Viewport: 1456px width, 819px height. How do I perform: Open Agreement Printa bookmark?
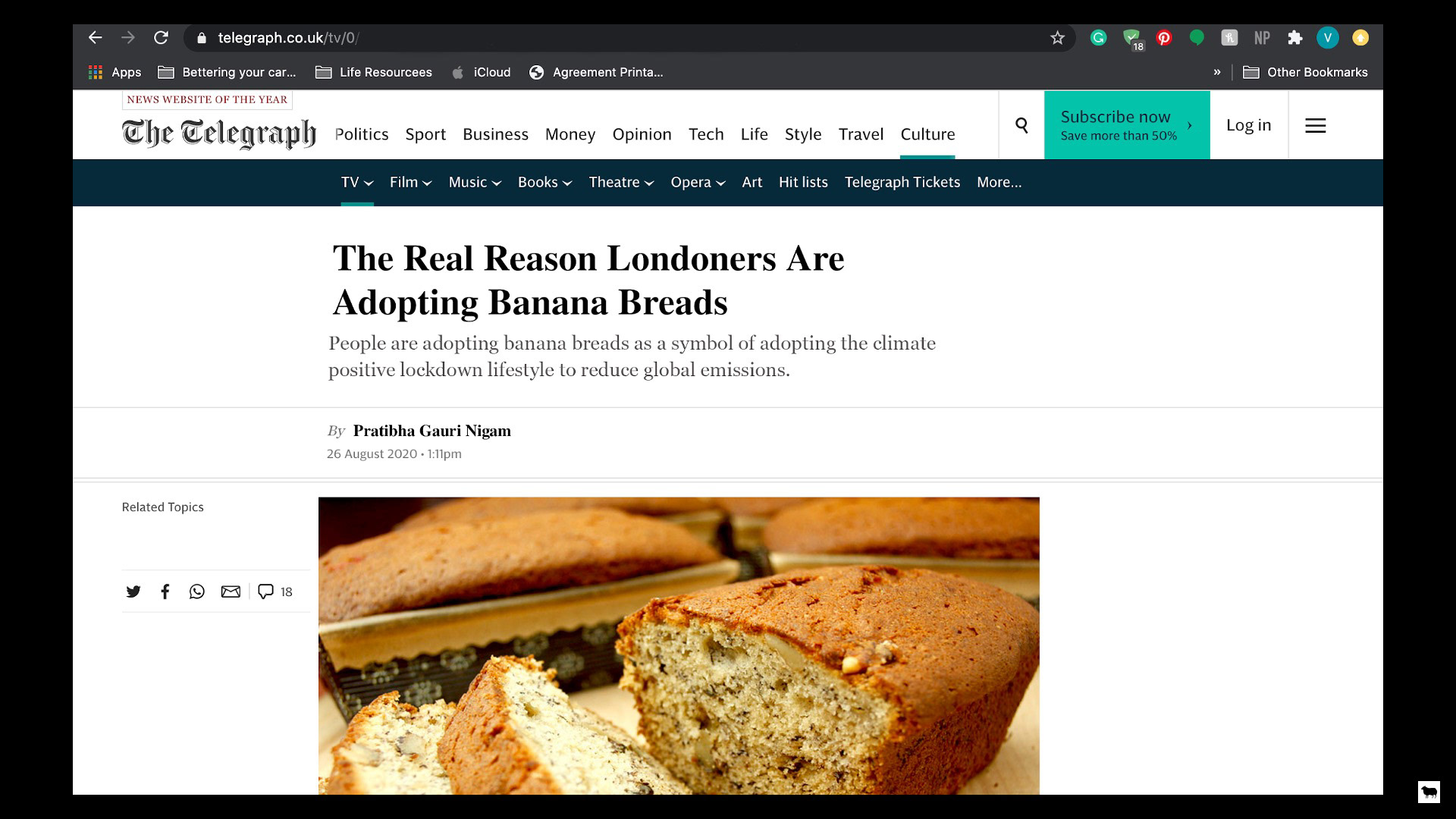(x=596, y=72)
